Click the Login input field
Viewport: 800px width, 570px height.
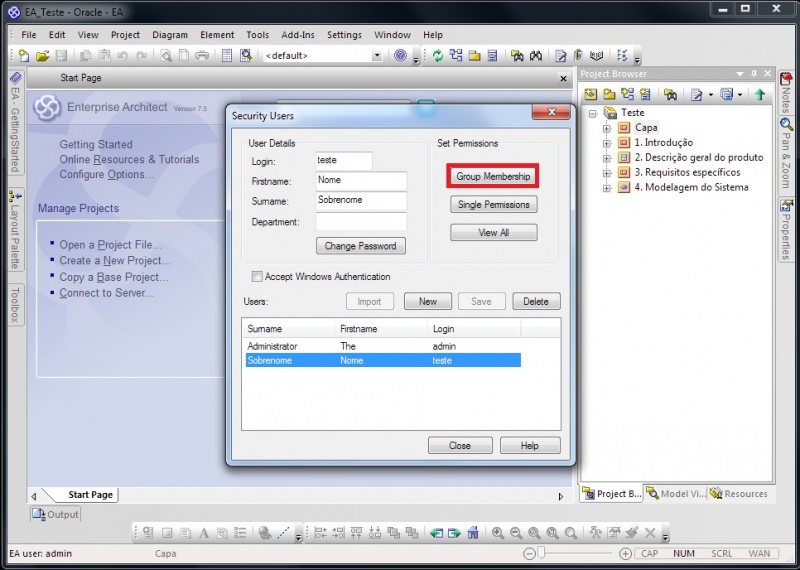pyautogui.click(x=343, y=160)
